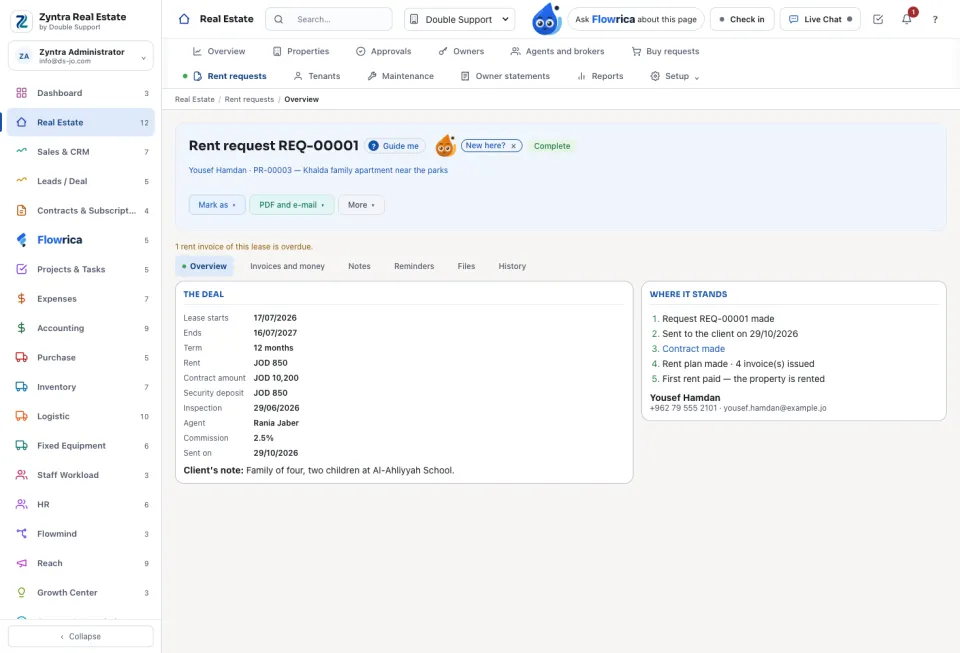960x653 pixels.
Task: Open the Notes tab
Action: [x=359, y=266]
